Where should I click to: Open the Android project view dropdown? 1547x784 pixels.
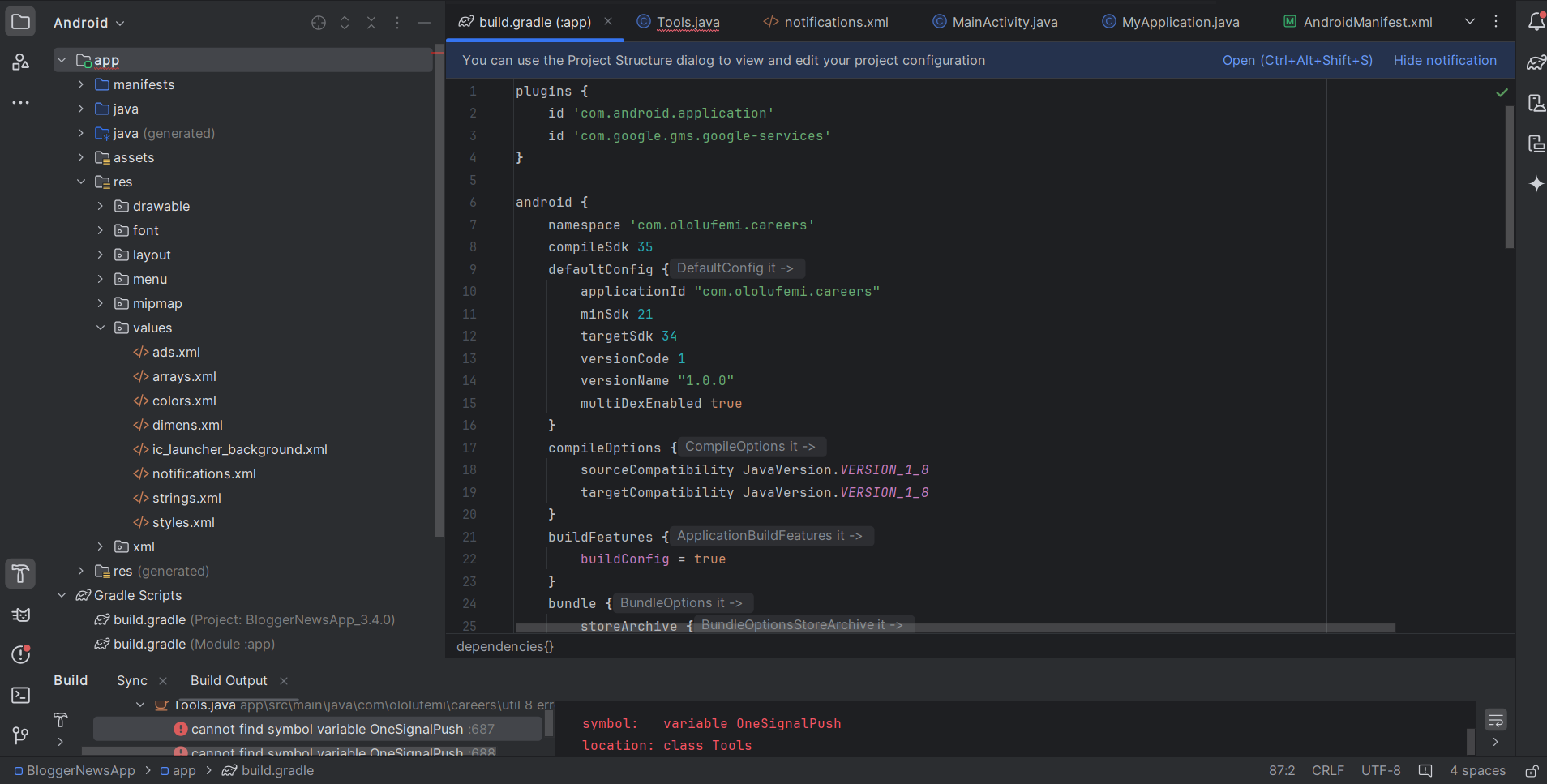coord(89,23)
